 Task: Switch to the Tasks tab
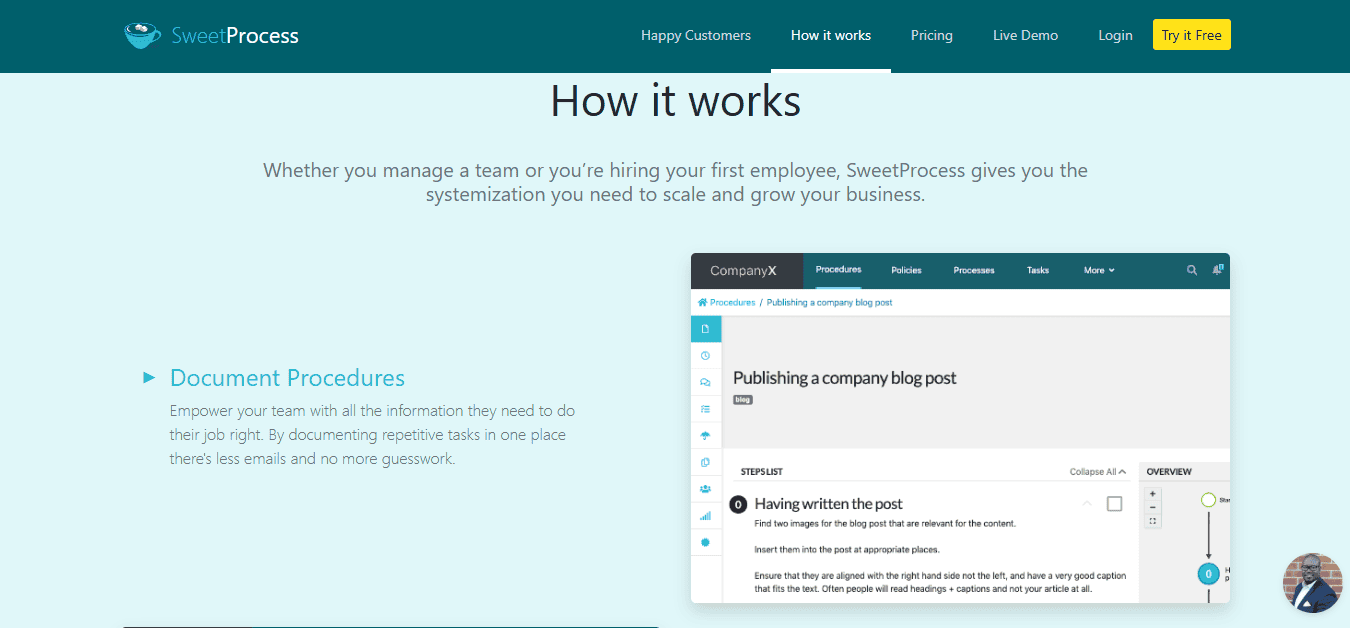point(1038,270)
